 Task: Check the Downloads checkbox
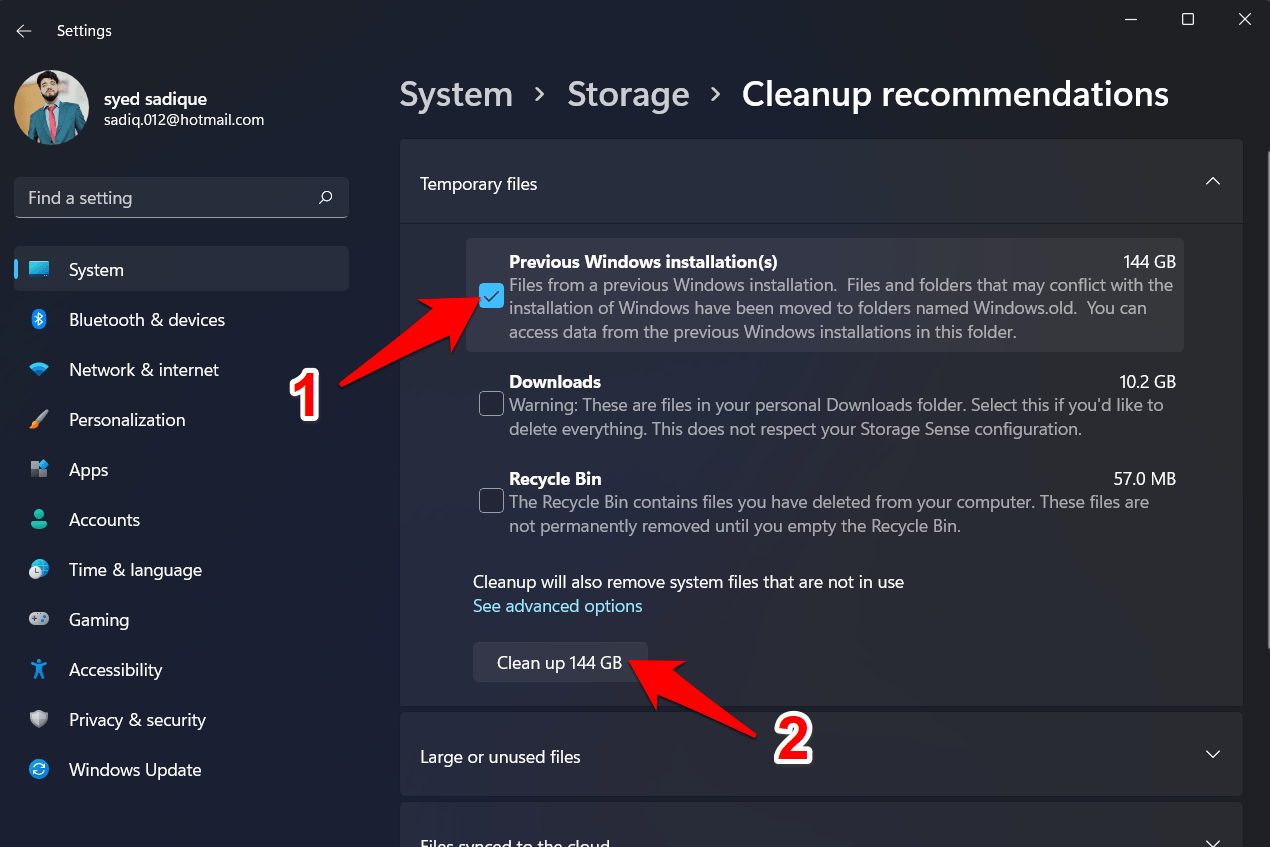click(x=491, y=404)
